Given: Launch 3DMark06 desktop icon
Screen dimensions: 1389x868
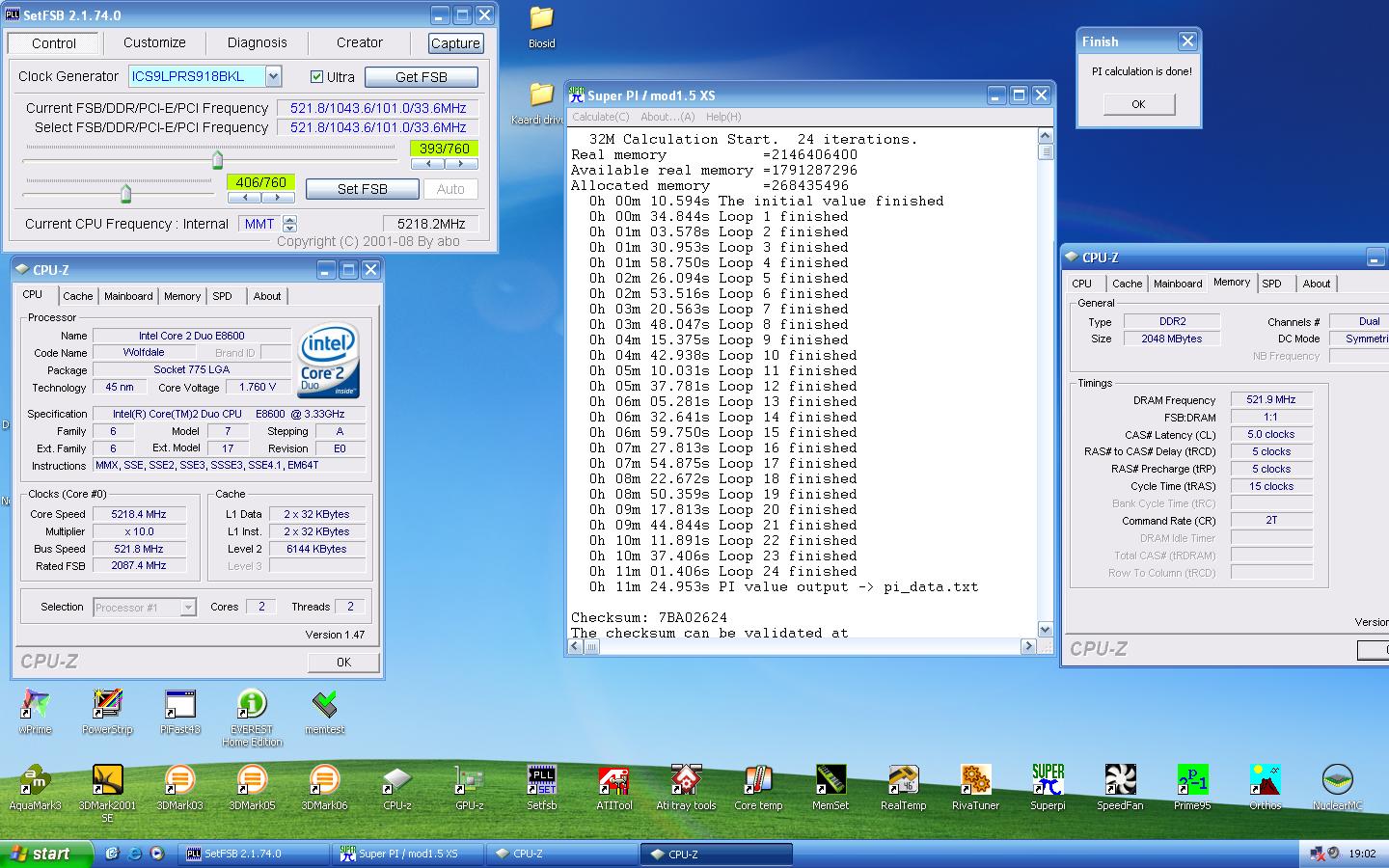Looking at the screenshot, I should point(324,788).
